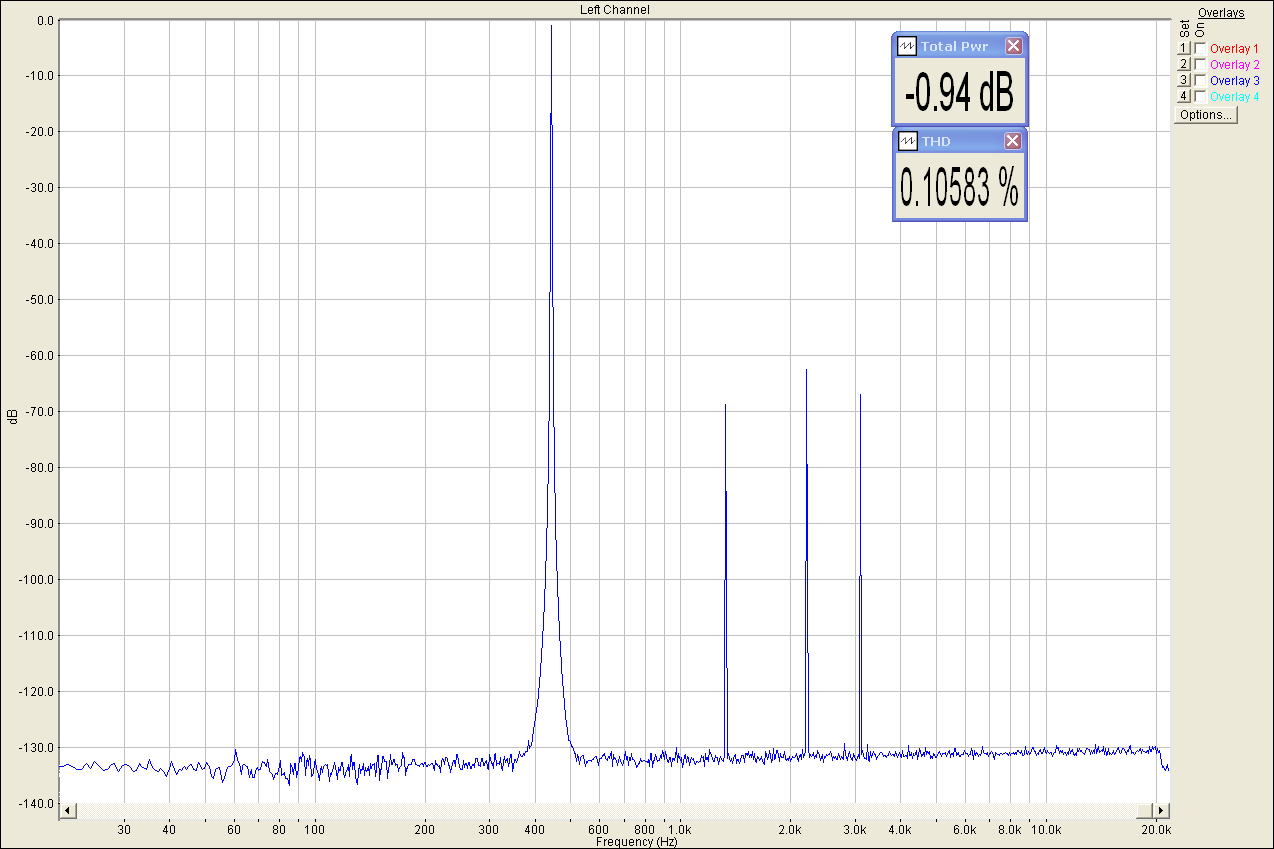Enable the Overlay 2 On checkbox

coord(1200,64)
